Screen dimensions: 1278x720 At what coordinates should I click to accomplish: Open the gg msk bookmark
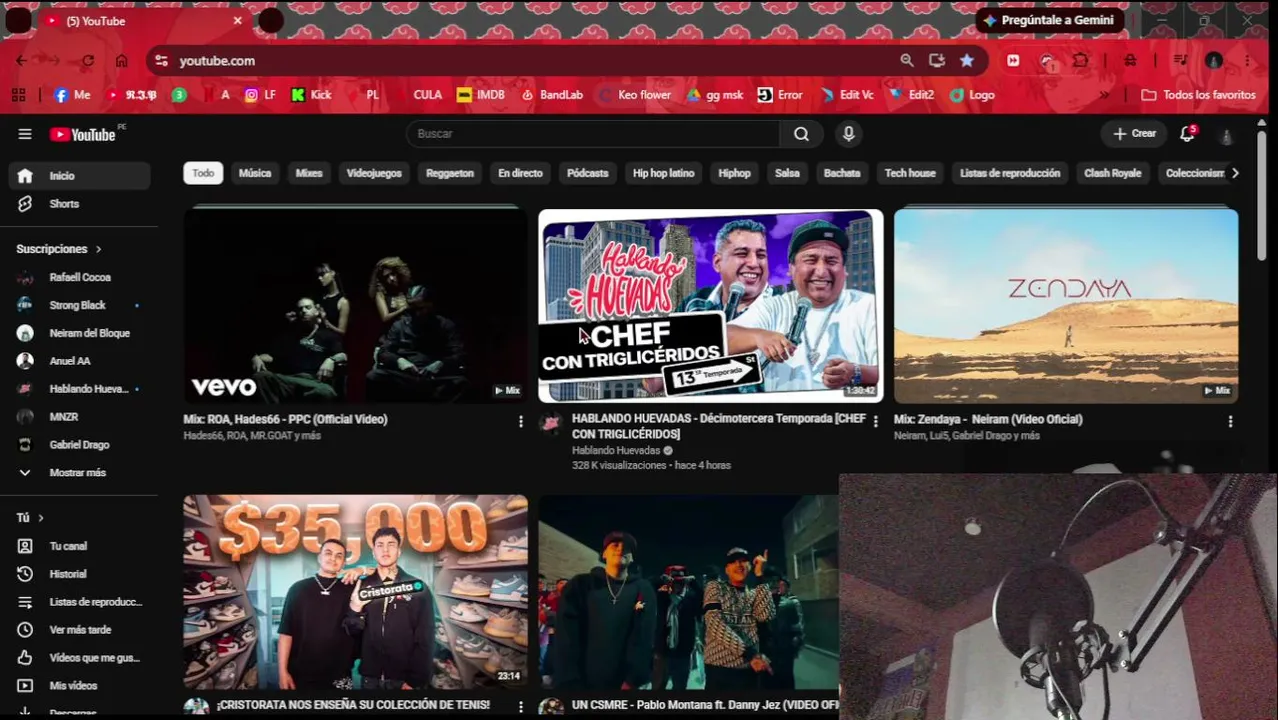coord(715,95)
